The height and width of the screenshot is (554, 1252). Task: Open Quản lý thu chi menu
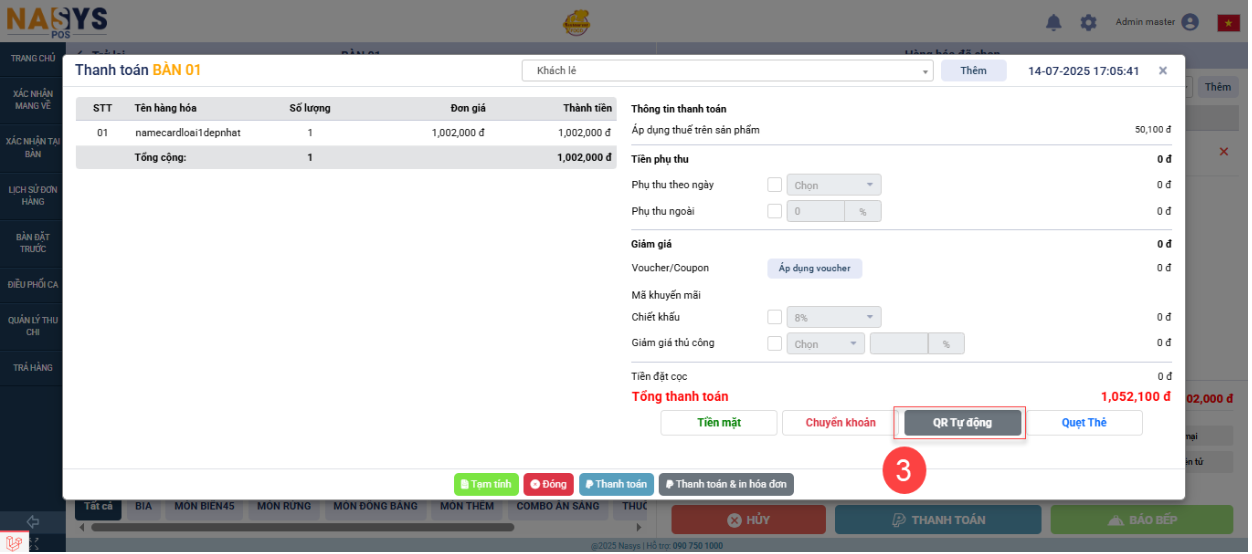point(33,326)
